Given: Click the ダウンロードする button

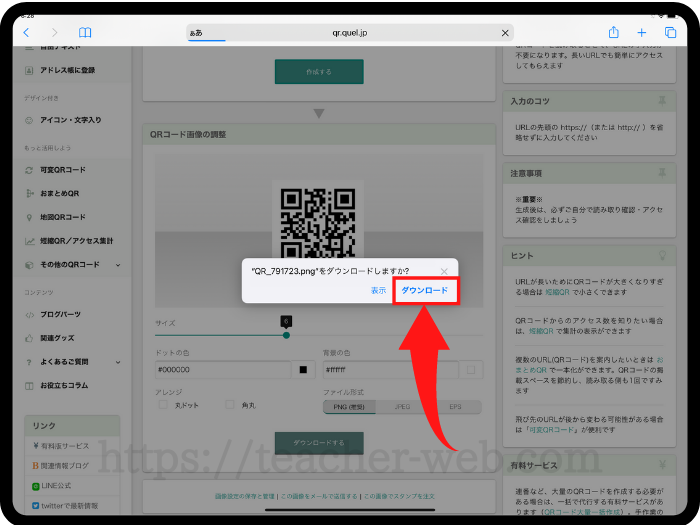Looking at the screenshot, I should coord(319,443).
